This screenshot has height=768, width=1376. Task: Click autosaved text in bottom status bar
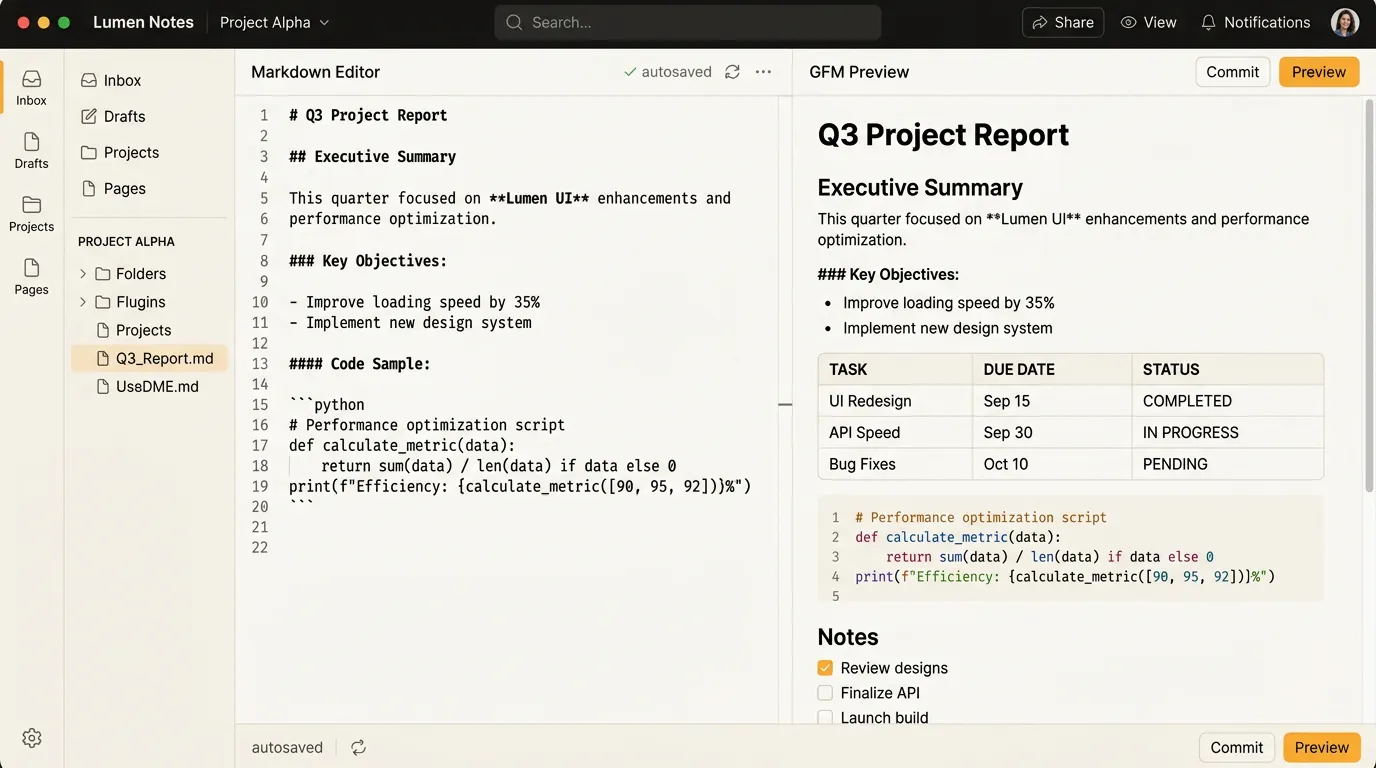[x=287, y=747]
